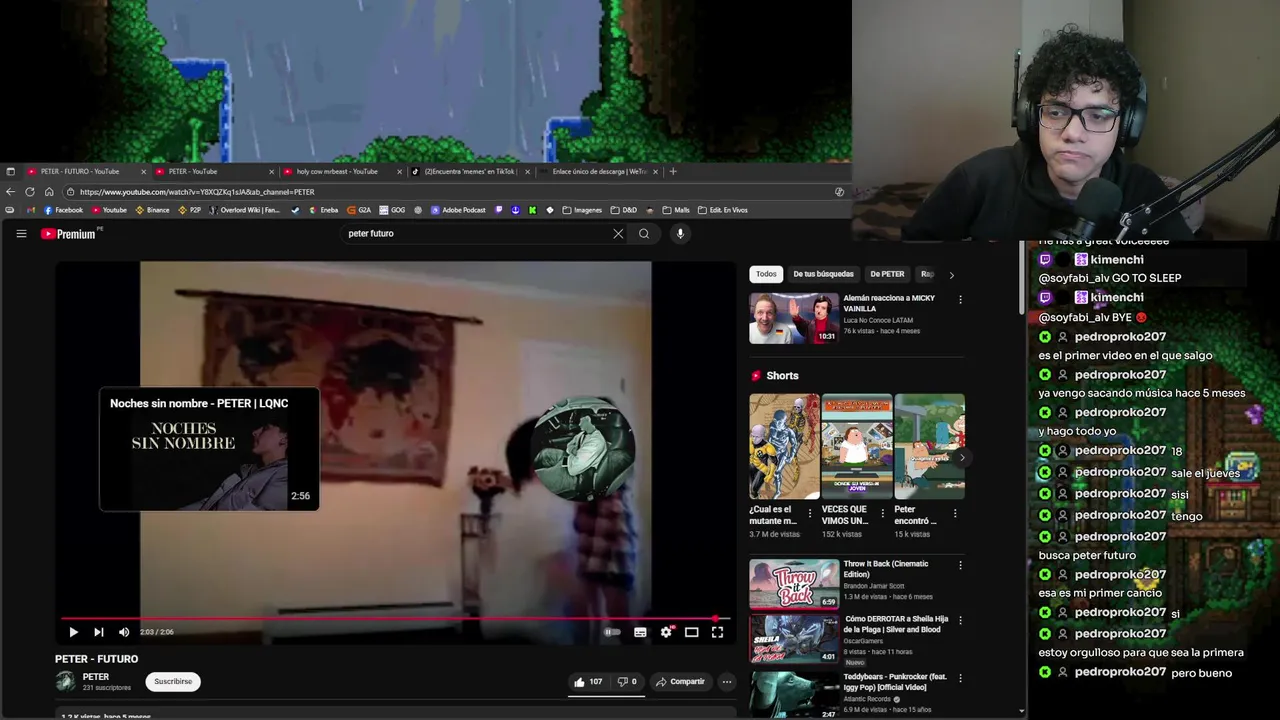Start voice search with the microphone
Screen dimensions: 1280x720
pos(680,233)
